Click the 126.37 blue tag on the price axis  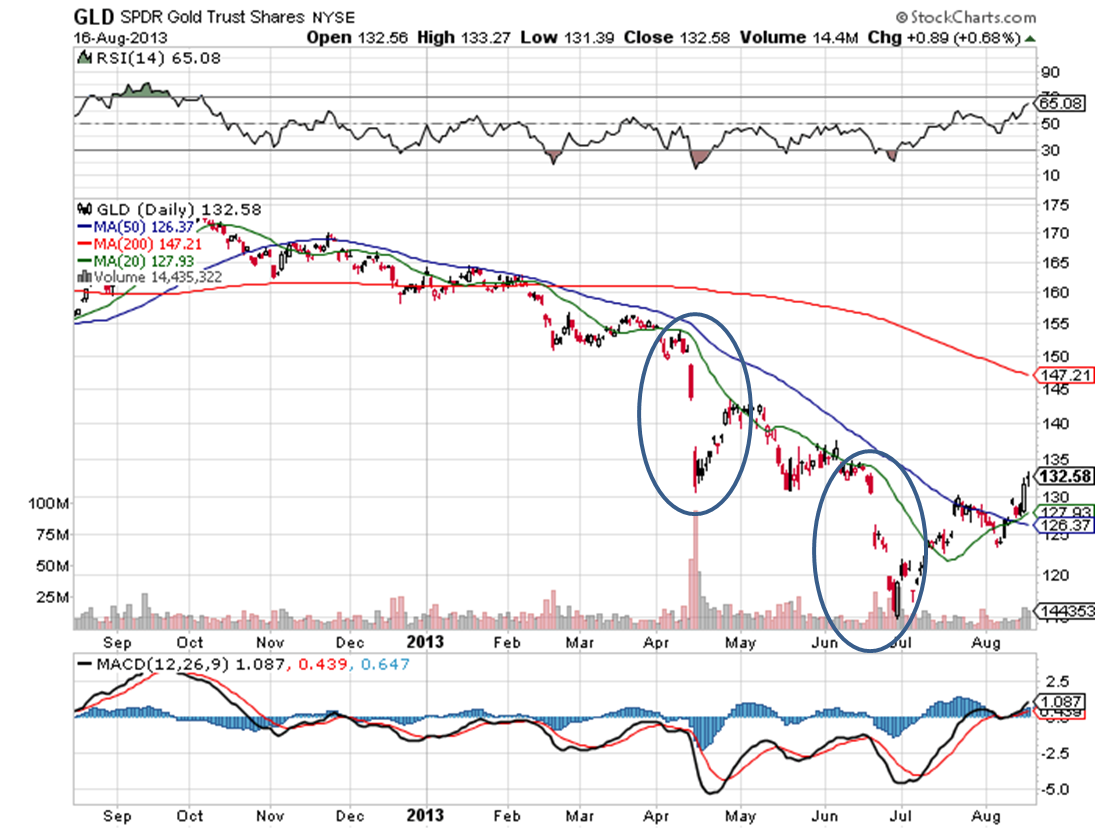(x=1064, y=525)
